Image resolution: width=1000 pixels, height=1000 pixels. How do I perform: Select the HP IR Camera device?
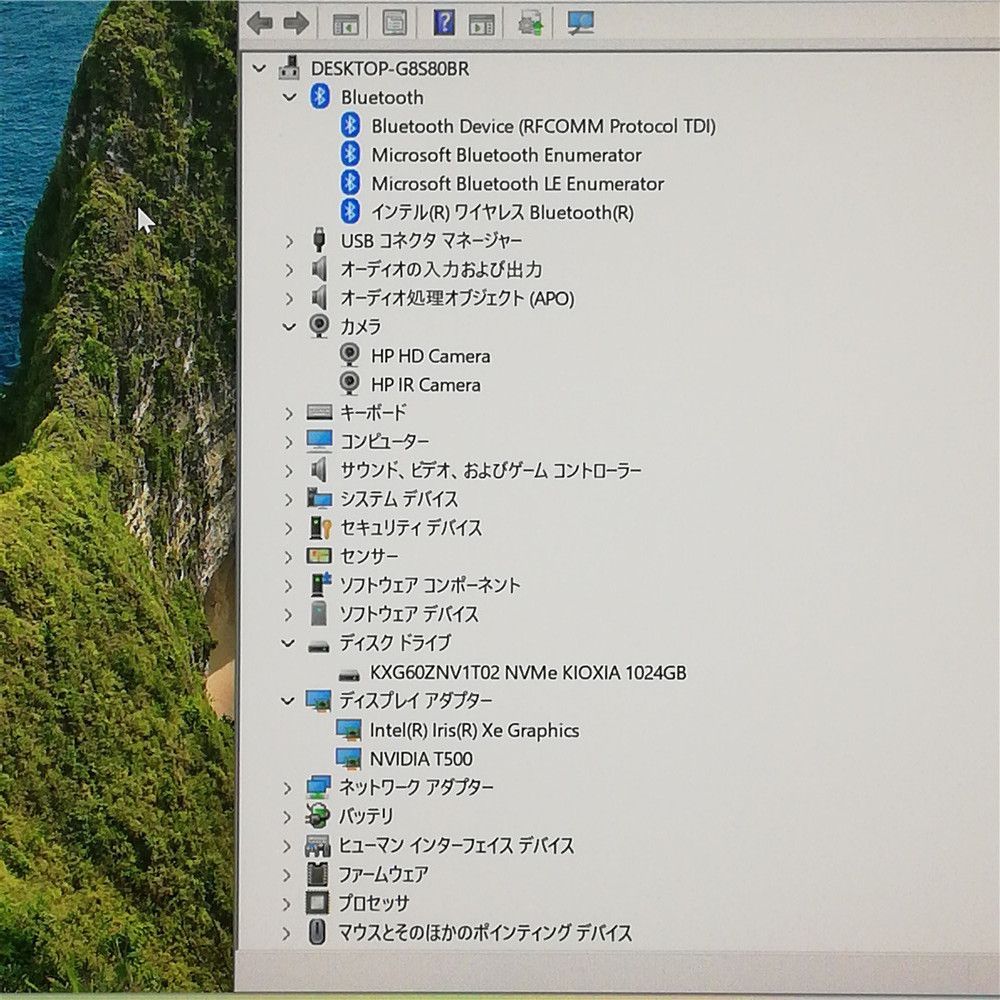pyautogui.click(x=425, y=385)
